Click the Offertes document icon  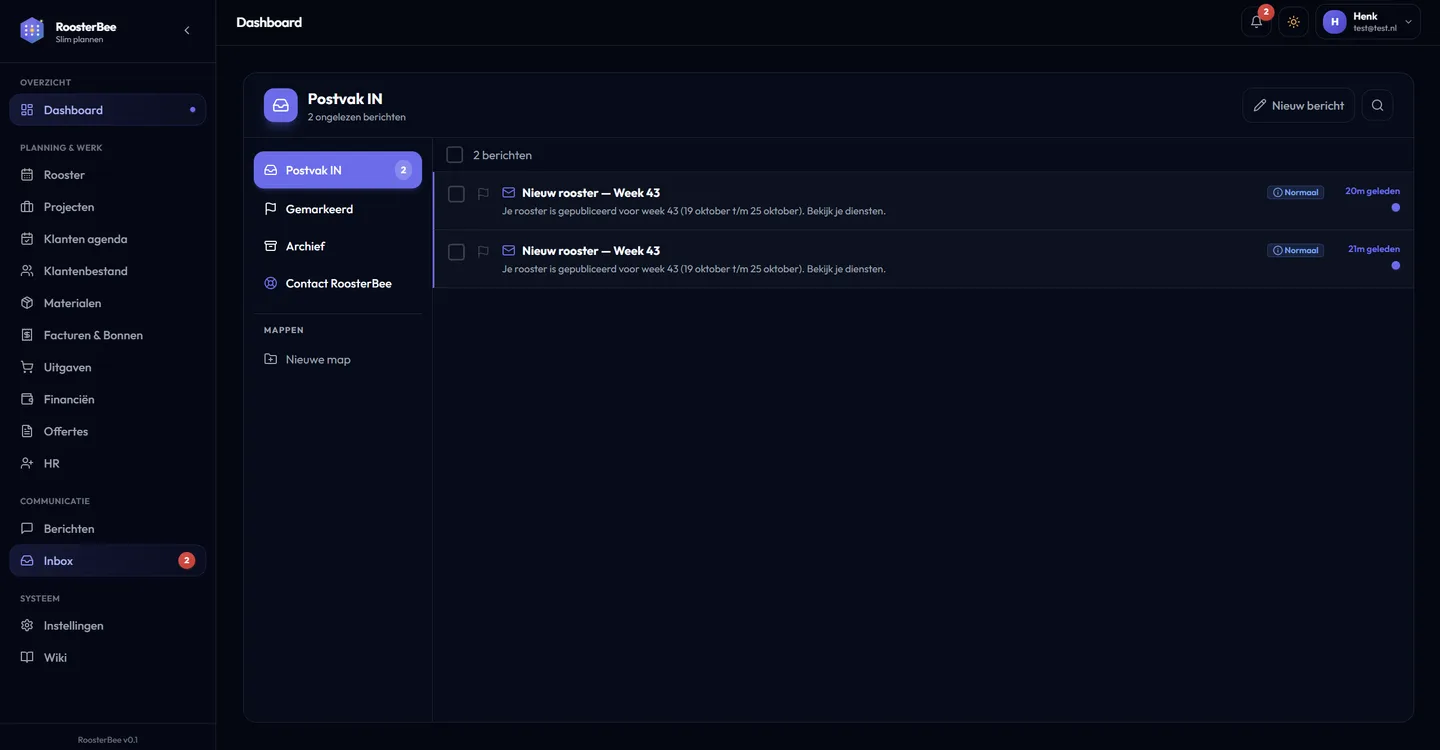pyautogui.click(x=27, y=431)
